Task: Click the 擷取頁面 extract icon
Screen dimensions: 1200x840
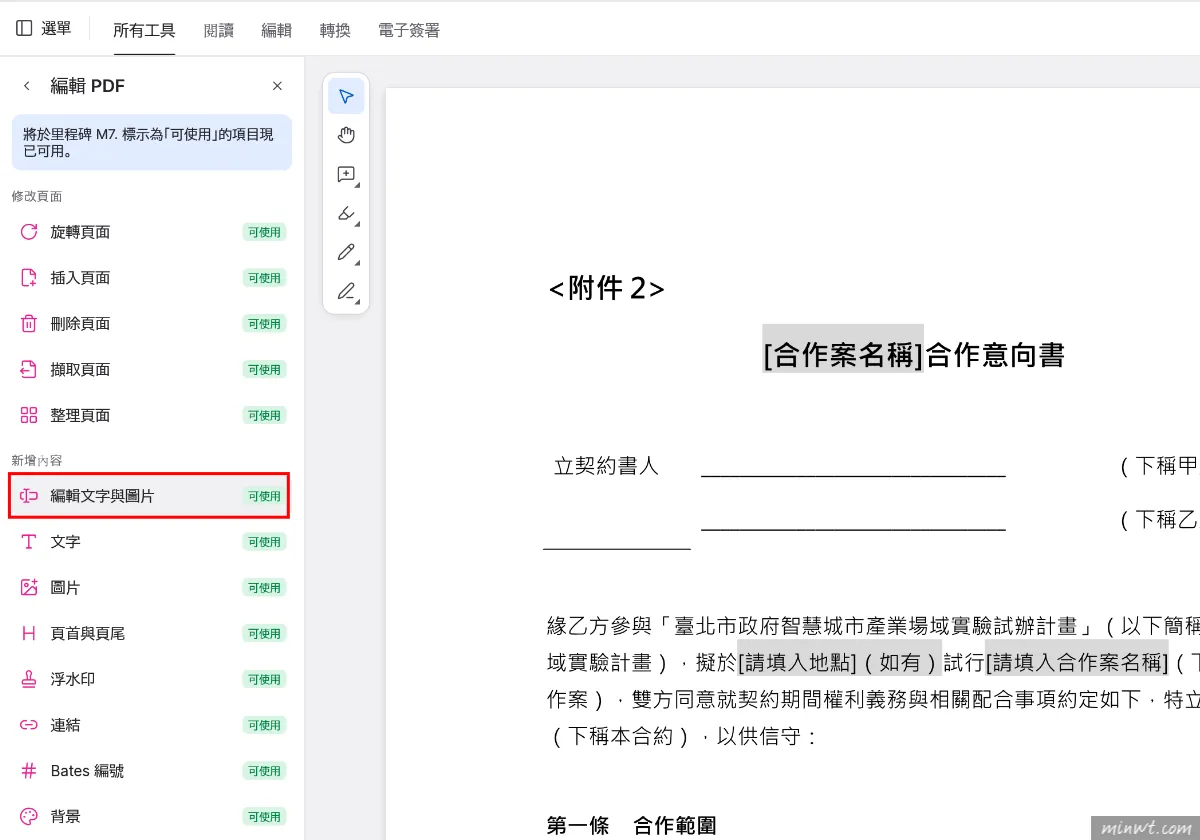Action: point(29,369)
